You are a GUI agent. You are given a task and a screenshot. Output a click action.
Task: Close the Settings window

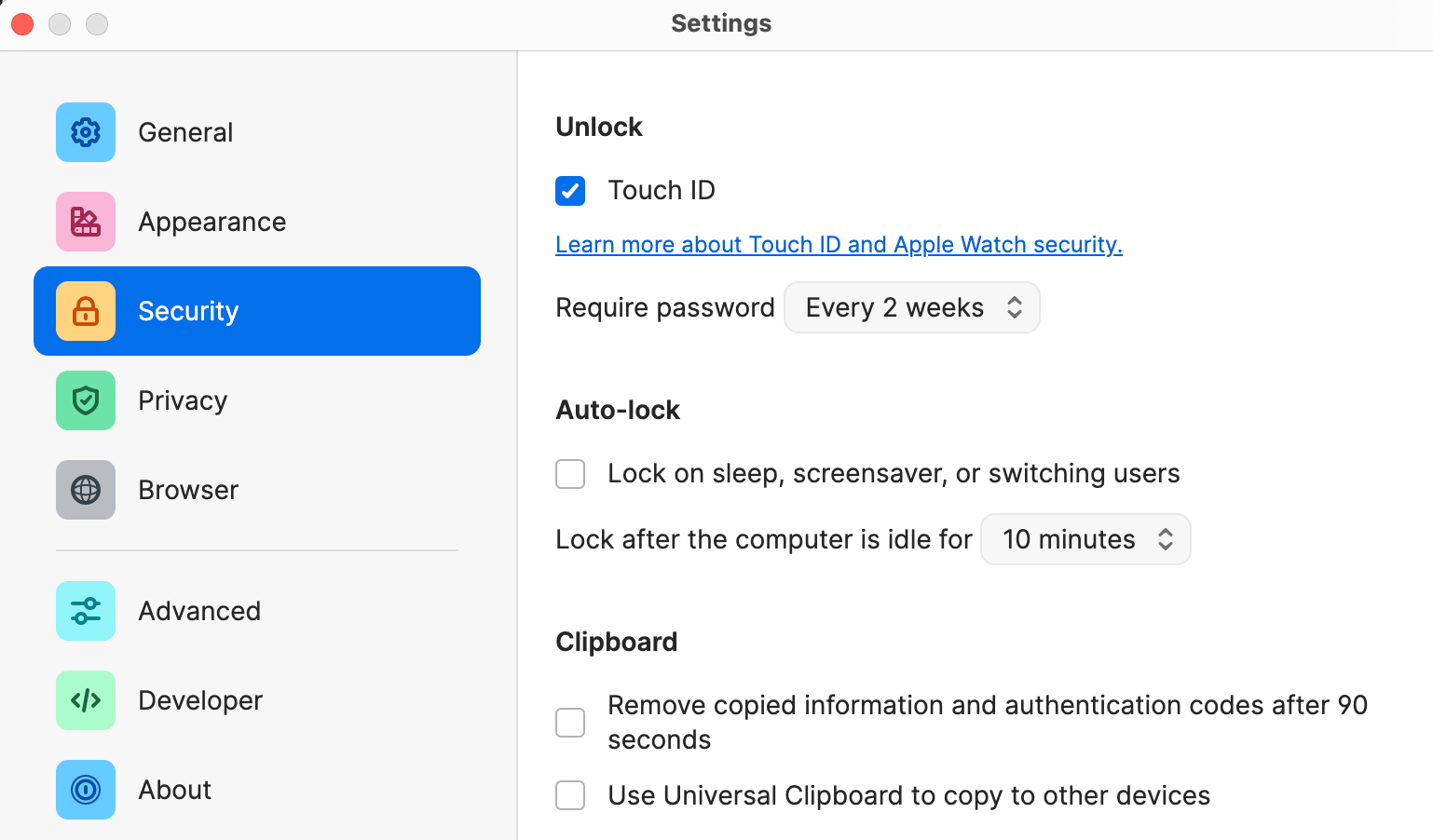(22, 23)
